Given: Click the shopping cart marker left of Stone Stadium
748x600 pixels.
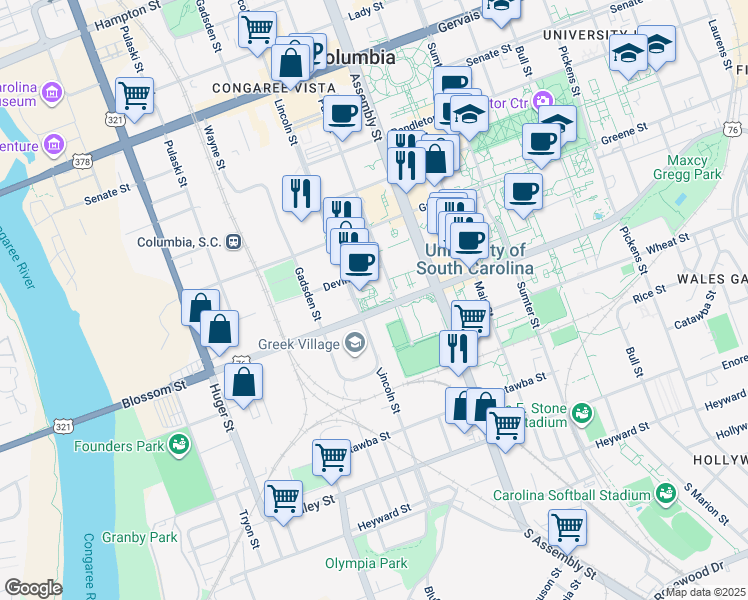Looking at the screenshot, I should pyautogui.click(x=506, y=426).
